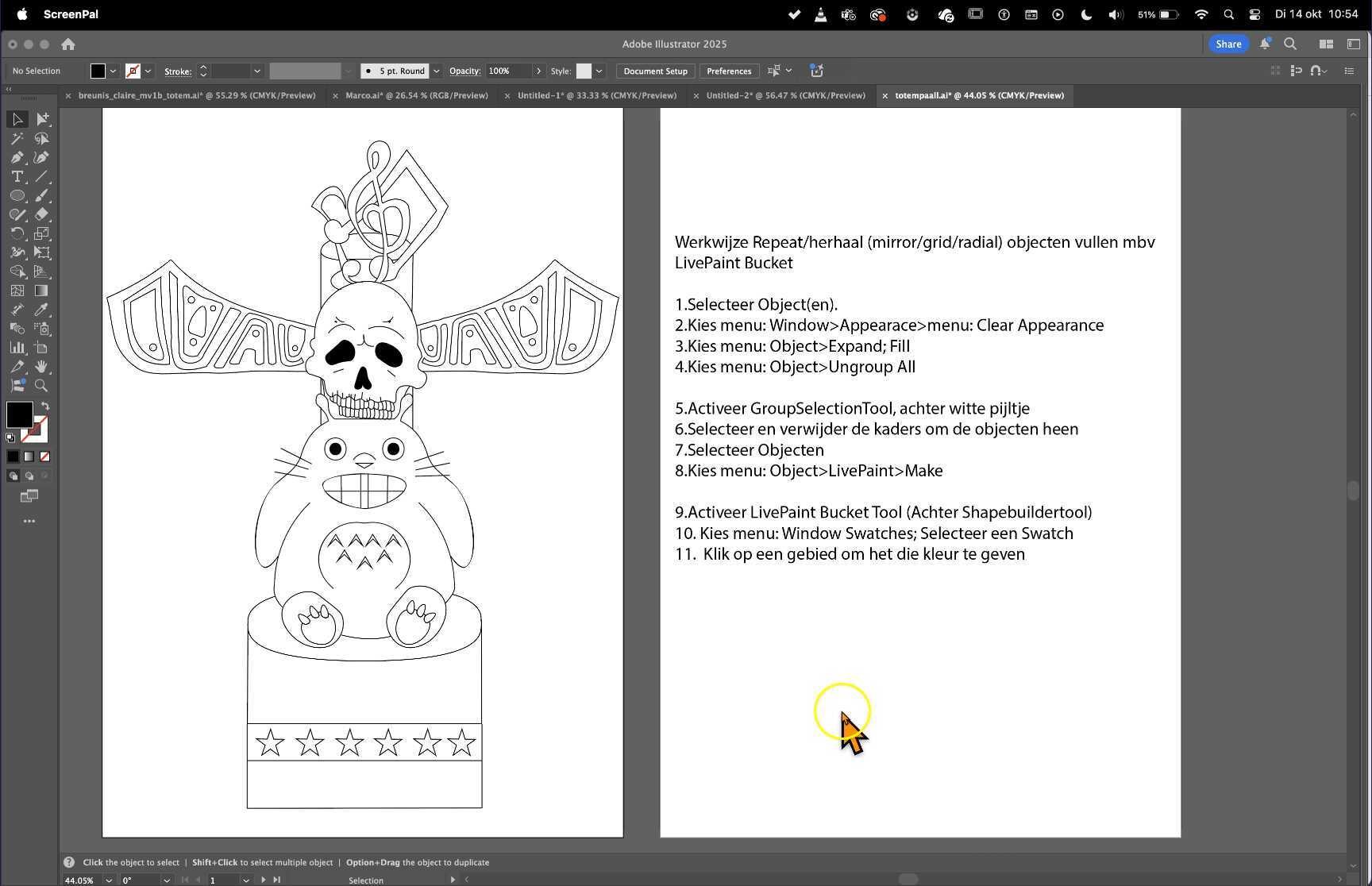Activate the Magic Wand tool

point(17,138)
